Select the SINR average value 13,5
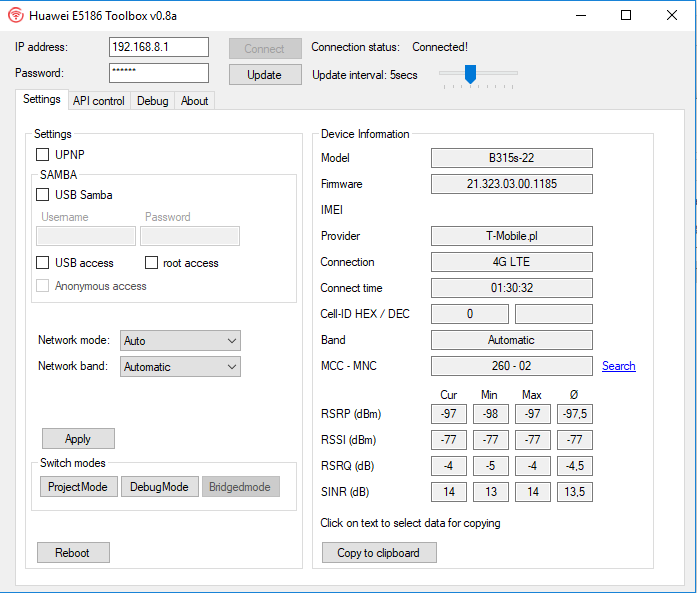Image resolution: width=697 pixels, height=593 pixels. [x=575, y=492]
